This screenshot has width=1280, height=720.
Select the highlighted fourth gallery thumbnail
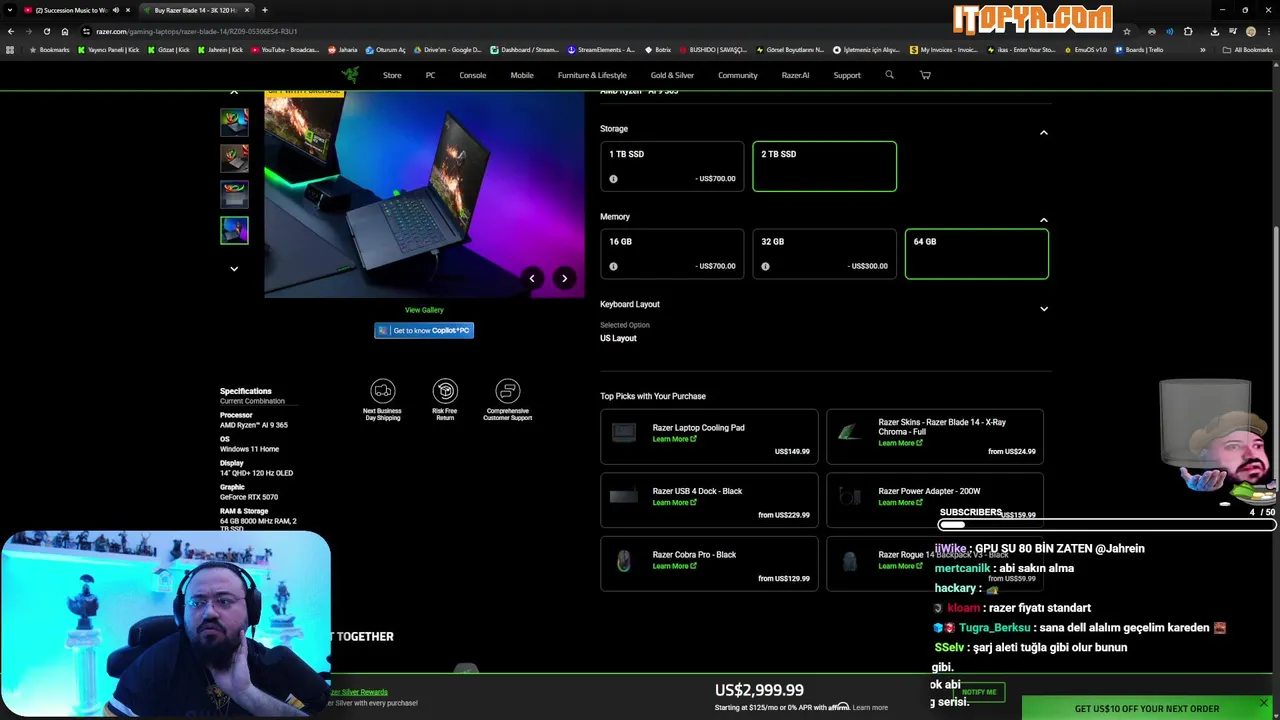click(234, 230)
